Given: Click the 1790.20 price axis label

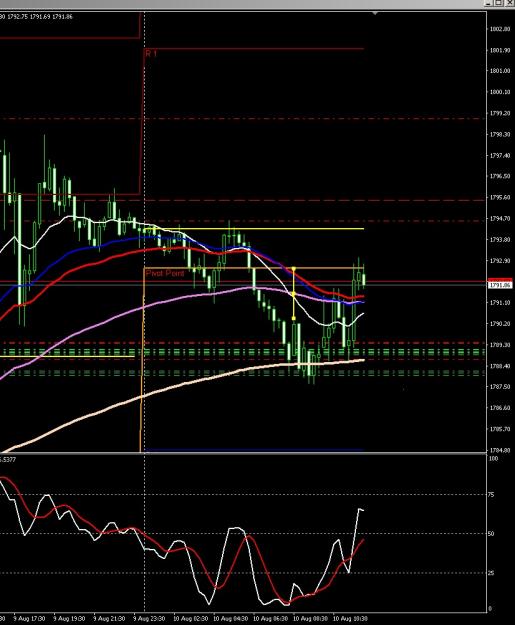Looking at the screenshot, I should coord(500,324).
